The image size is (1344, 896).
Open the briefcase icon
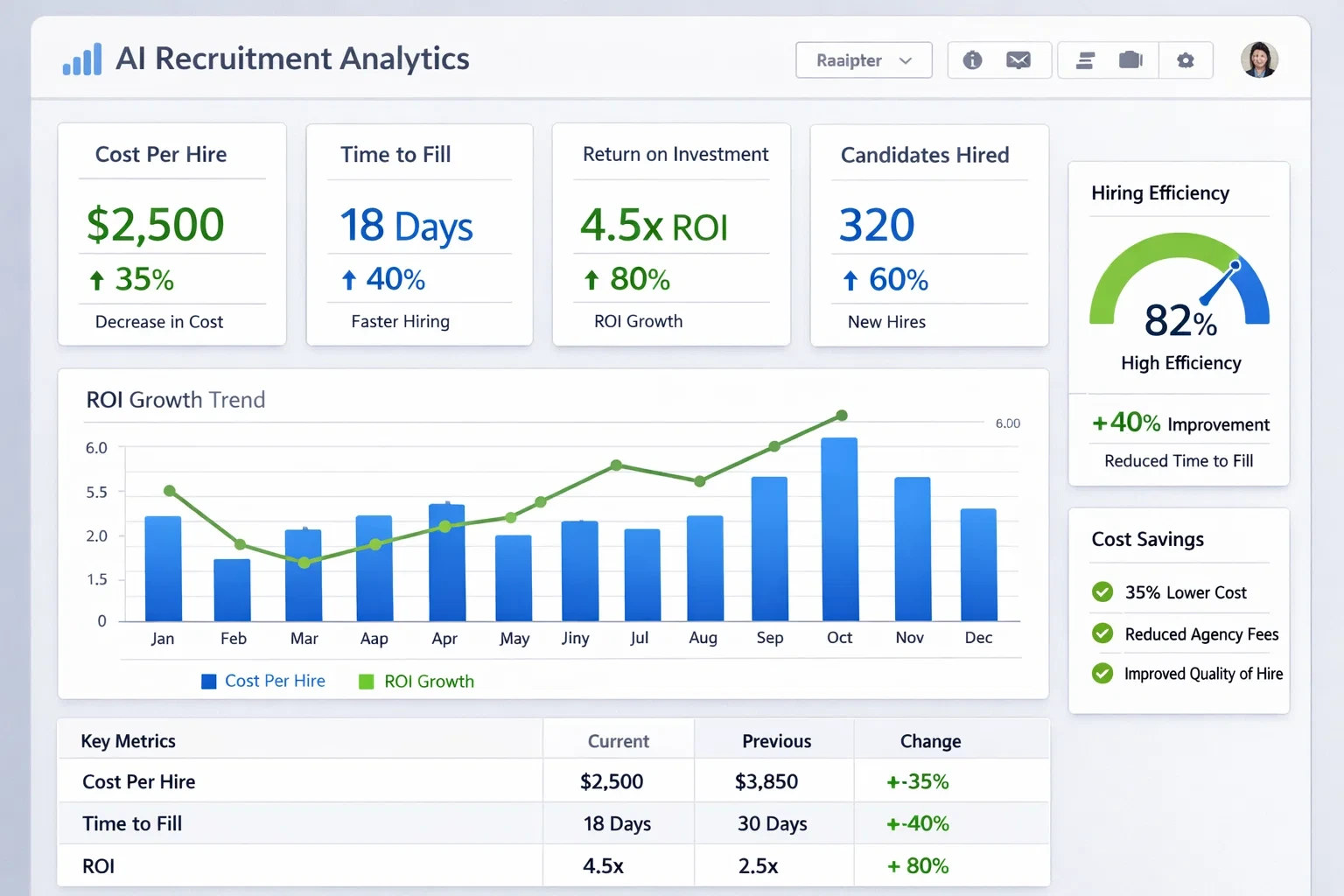1130,59
